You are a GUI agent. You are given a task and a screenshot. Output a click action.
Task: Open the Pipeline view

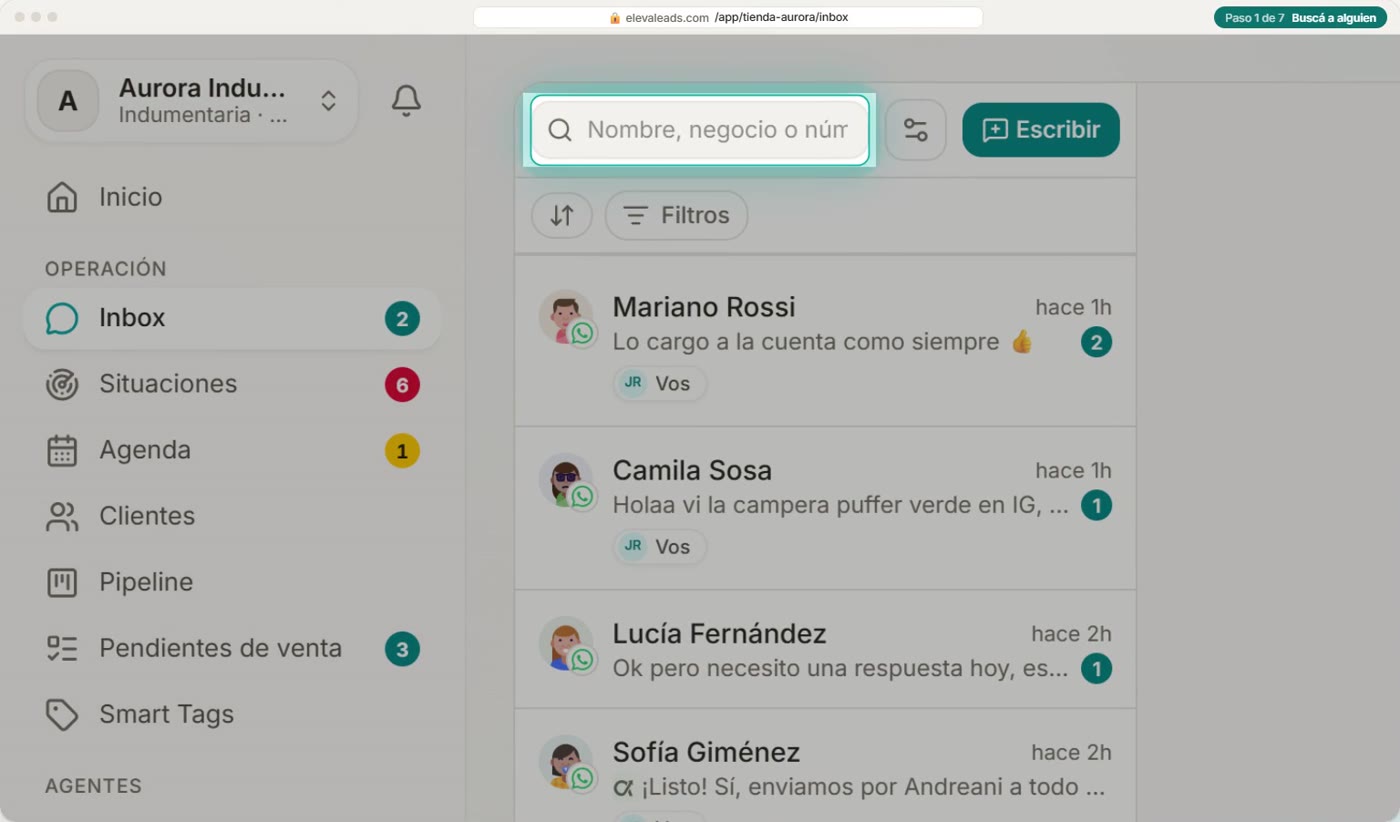[x=232, y=582]
